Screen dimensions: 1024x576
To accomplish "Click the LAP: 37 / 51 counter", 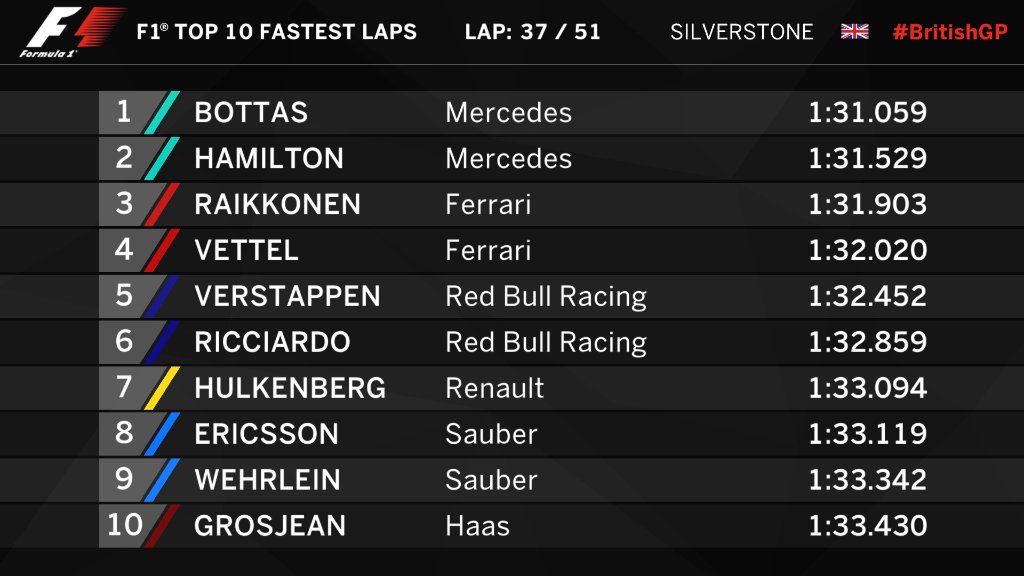I will [532, 32].
